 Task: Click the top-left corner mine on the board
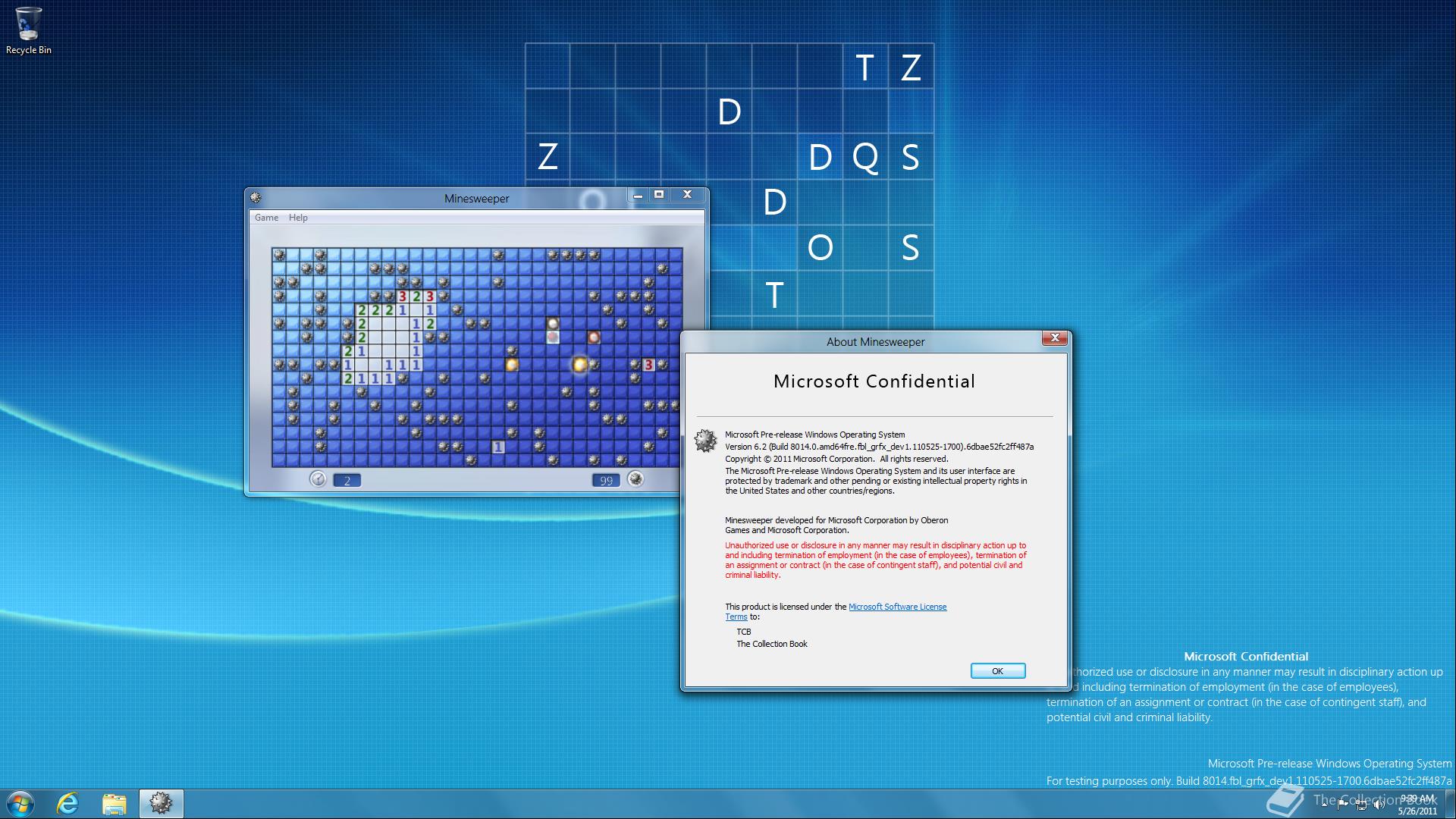point(279,255)
